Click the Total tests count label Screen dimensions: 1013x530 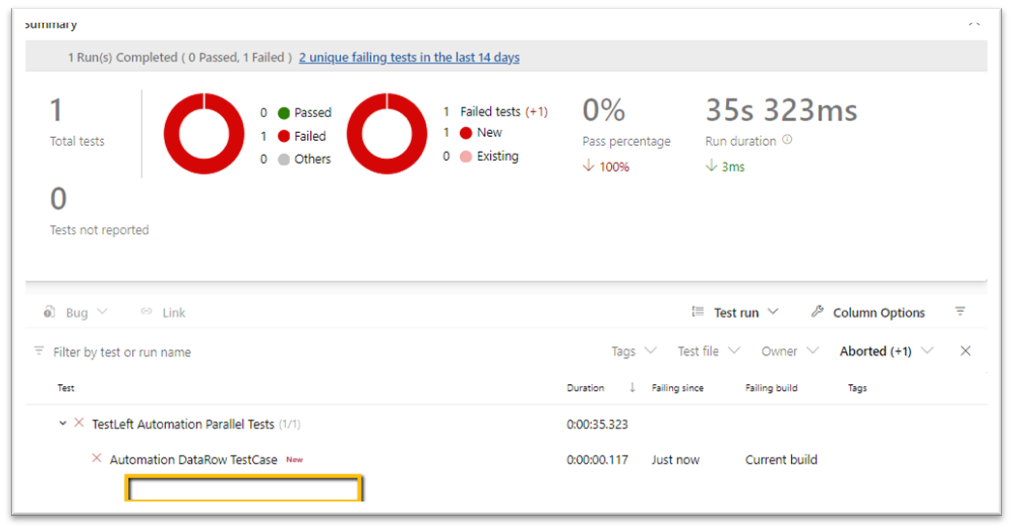coord(77,141)
